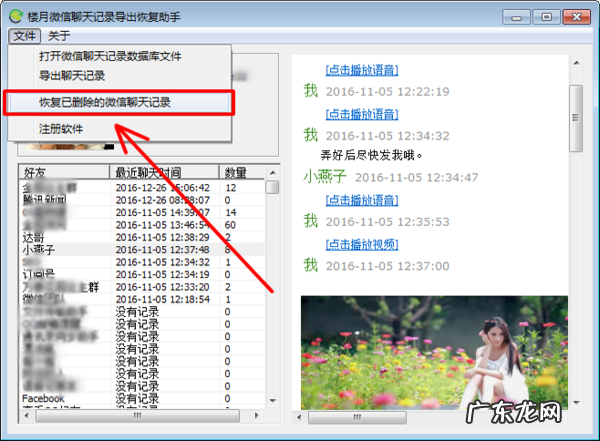Click the 2016-12-26 08:28:07 time cell
The height and width of the screenshot is (441, 600).
(163, 200)
